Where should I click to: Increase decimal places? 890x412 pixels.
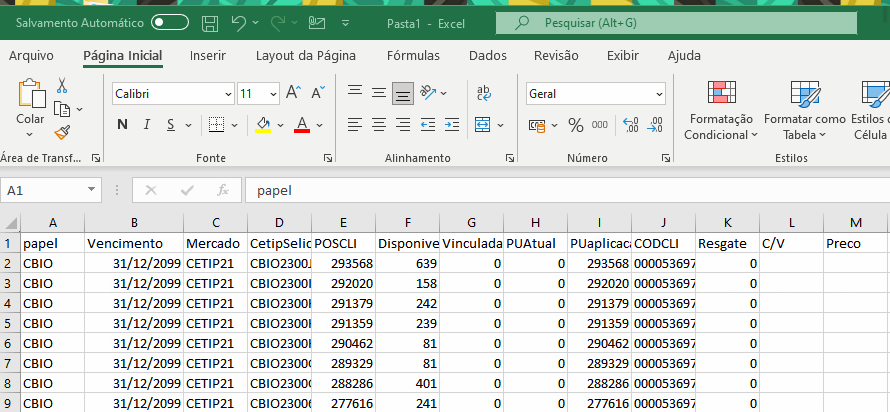pos(631,125)
